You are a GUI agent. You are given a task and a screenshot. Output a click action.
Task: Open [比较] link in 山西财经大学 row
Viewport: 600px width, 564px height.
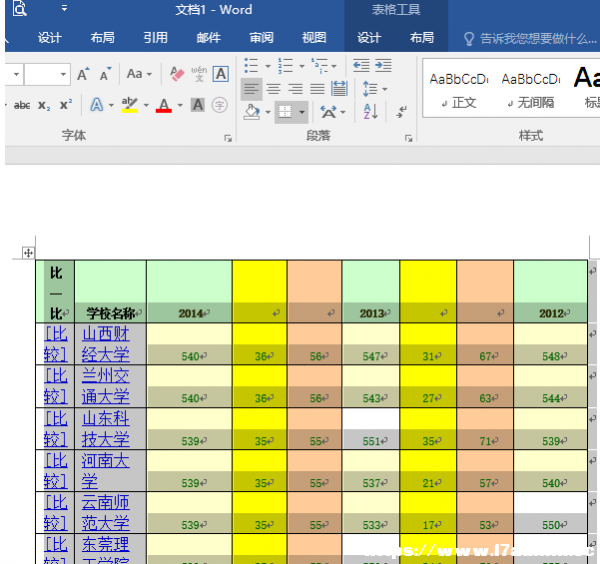pyautogui.click(x=55, y=344)
